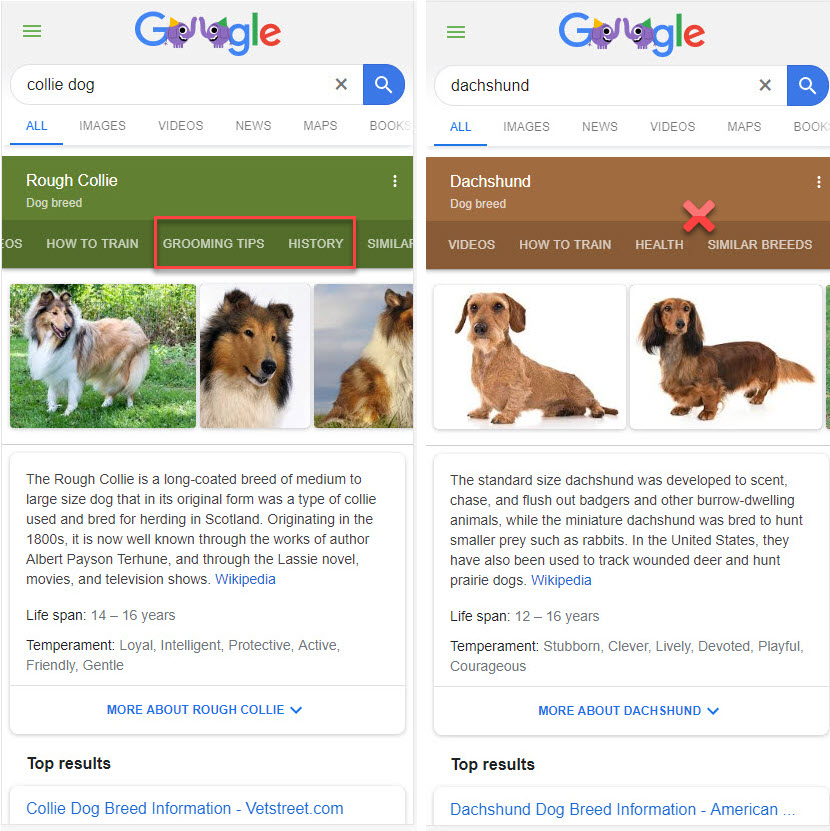The image size is (830, 831).
Task: Click search magnifier for dachshund query
Action: point(807,85)
